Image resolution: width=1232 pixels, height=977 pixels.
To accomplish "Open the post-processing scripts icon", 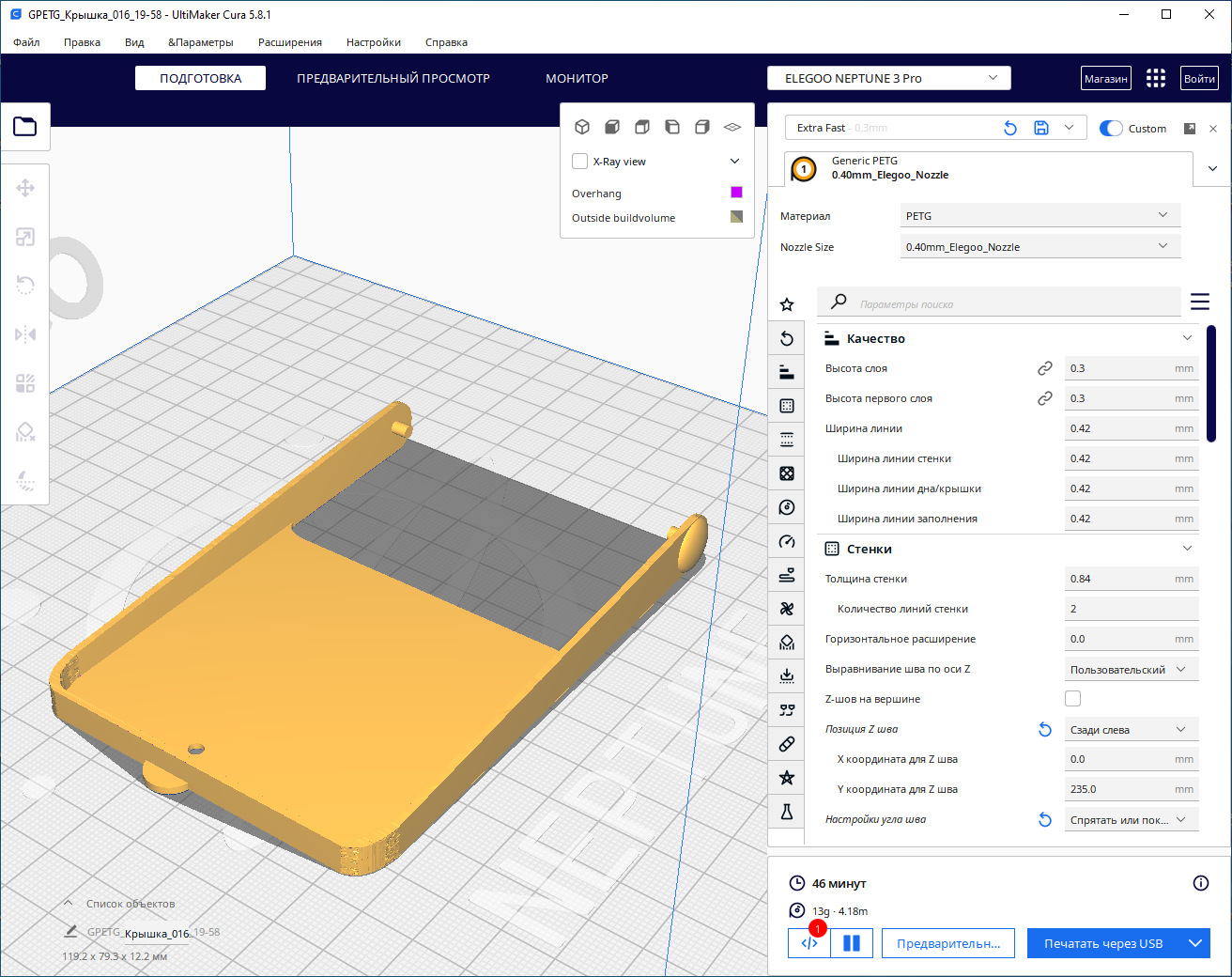I will pos(809,943).
